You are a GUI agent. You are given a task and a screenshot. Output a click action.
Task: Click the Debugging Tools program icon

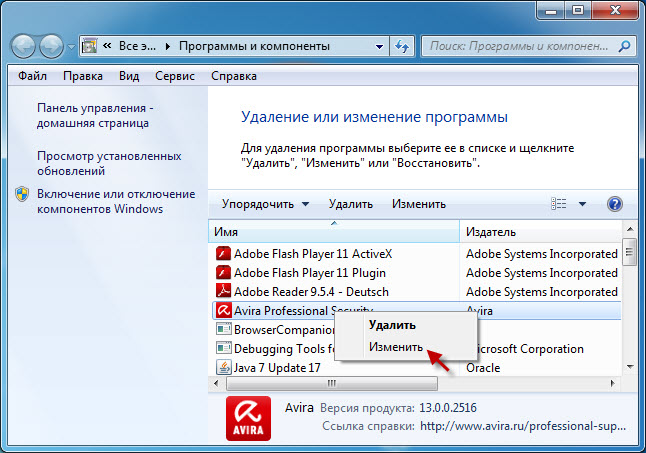[x=223, y=348]
